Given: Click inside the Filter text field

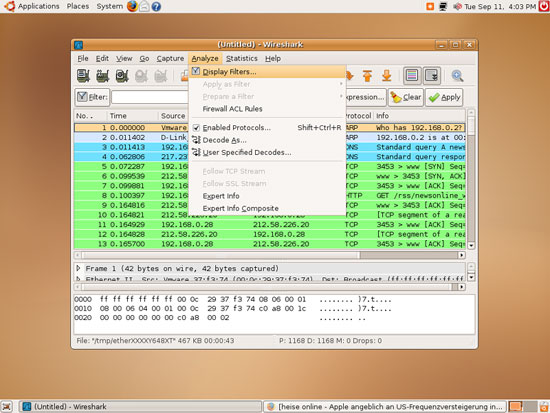Looking at the screenshot, I should pyautogui.click(x=150, y=97).
